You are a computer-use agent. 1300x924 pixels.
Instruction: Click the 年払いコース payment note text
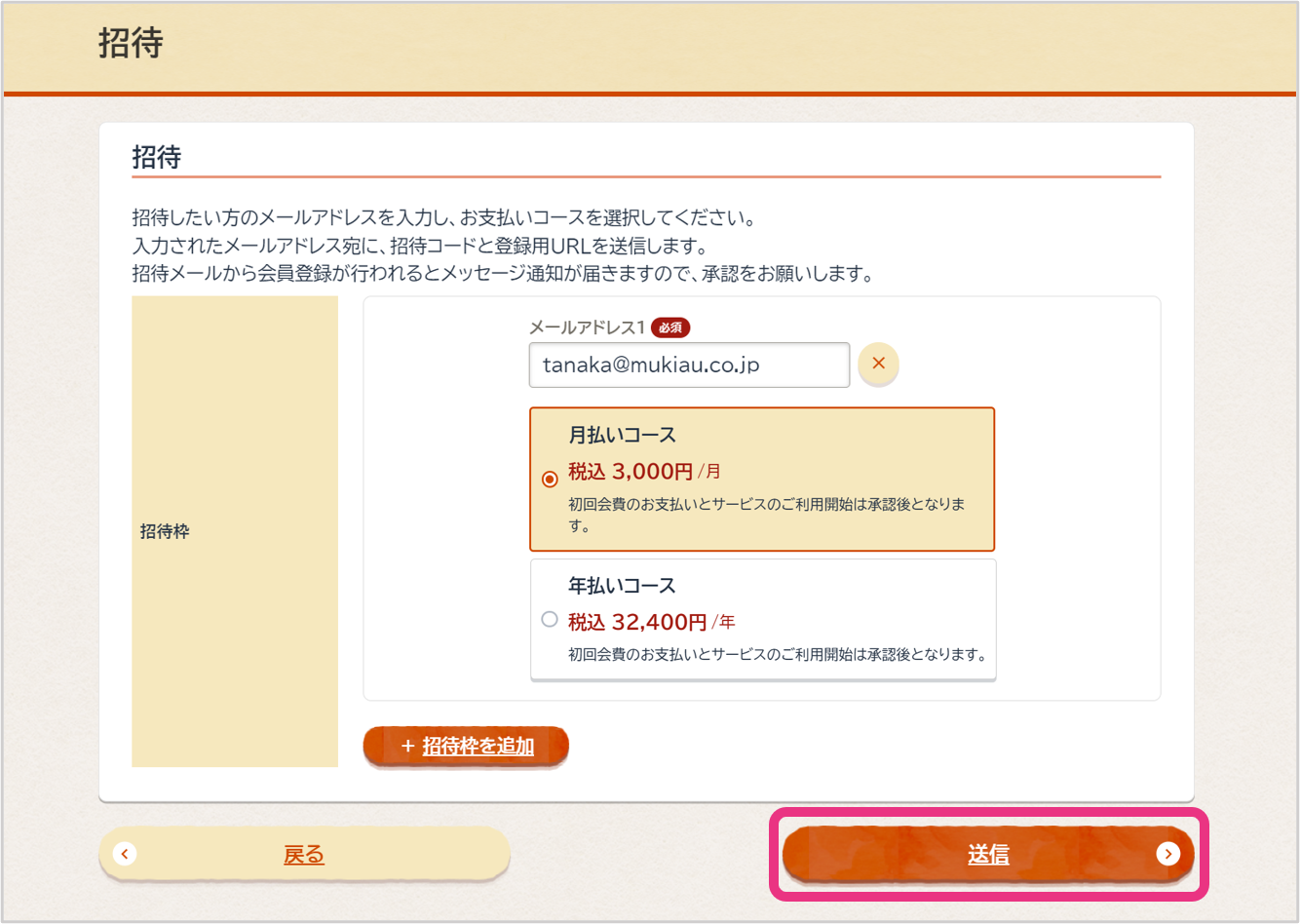point(777,655)
